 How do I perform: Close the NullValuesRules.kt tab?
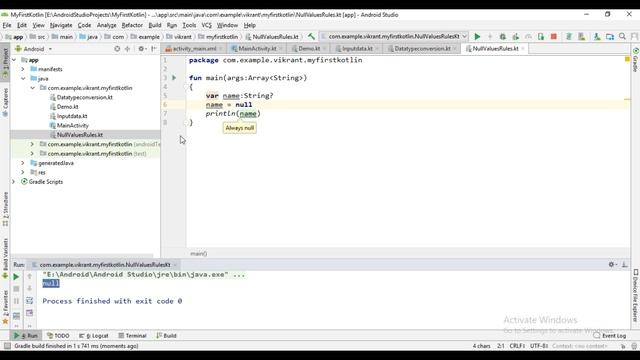click(523, 49)
